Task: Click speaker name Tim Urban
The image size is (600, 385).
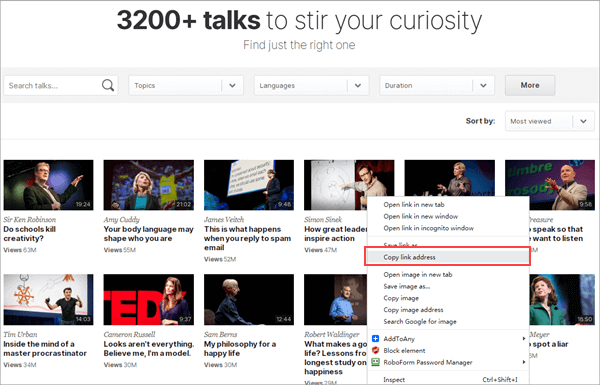Action: [20, 334]
